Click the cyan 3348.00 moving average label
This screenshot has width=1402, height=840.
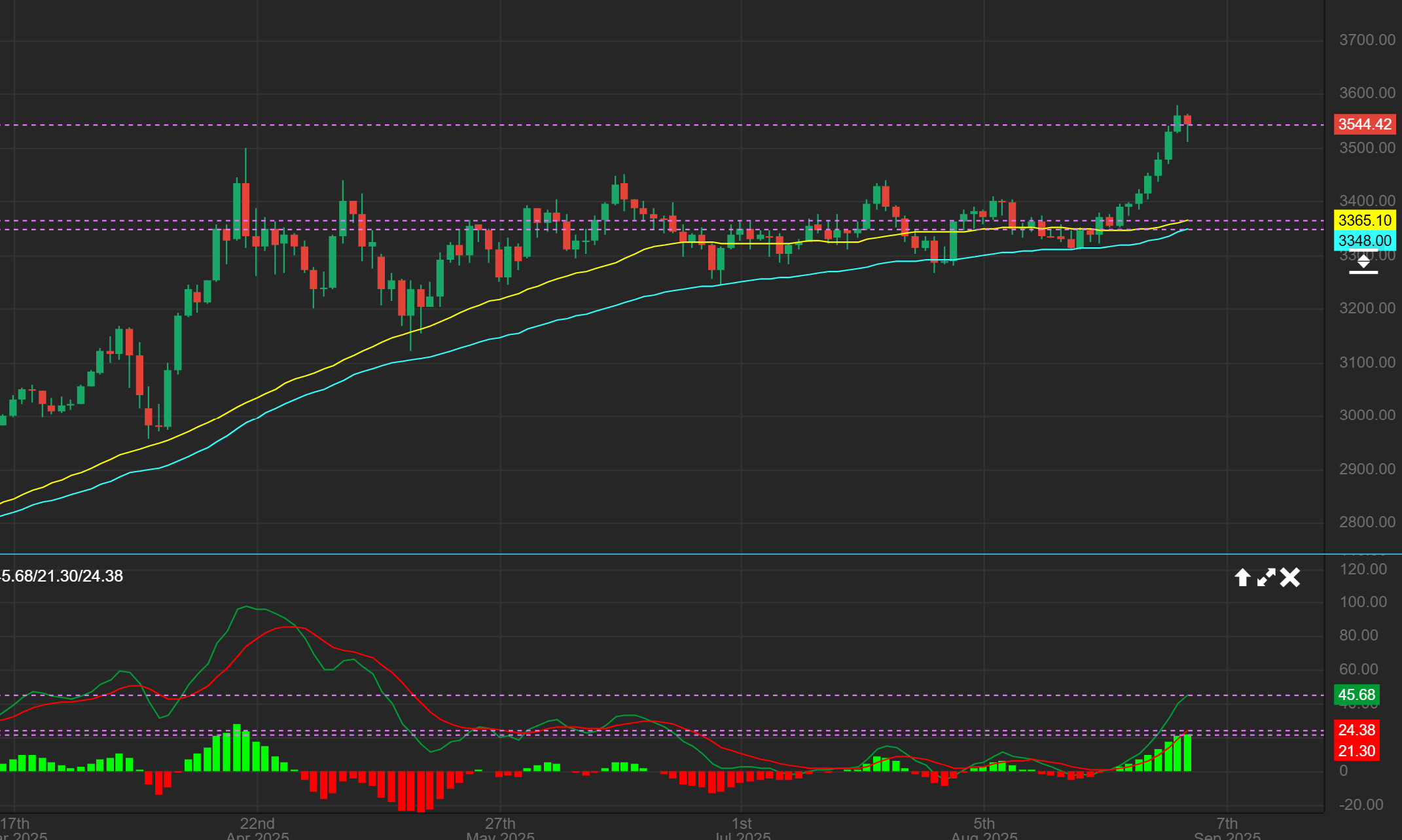[1364, 241]
